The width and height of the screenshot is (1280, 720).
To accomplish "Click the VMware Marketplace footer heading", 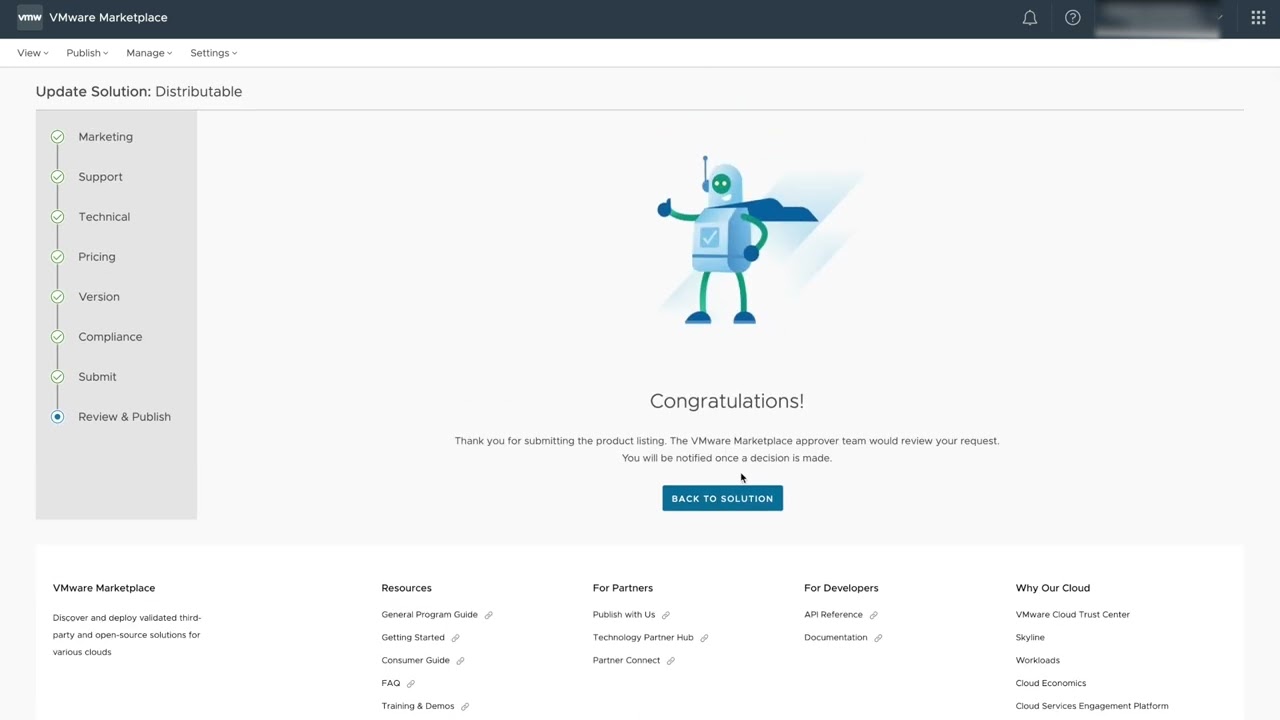I will point(104,588).
